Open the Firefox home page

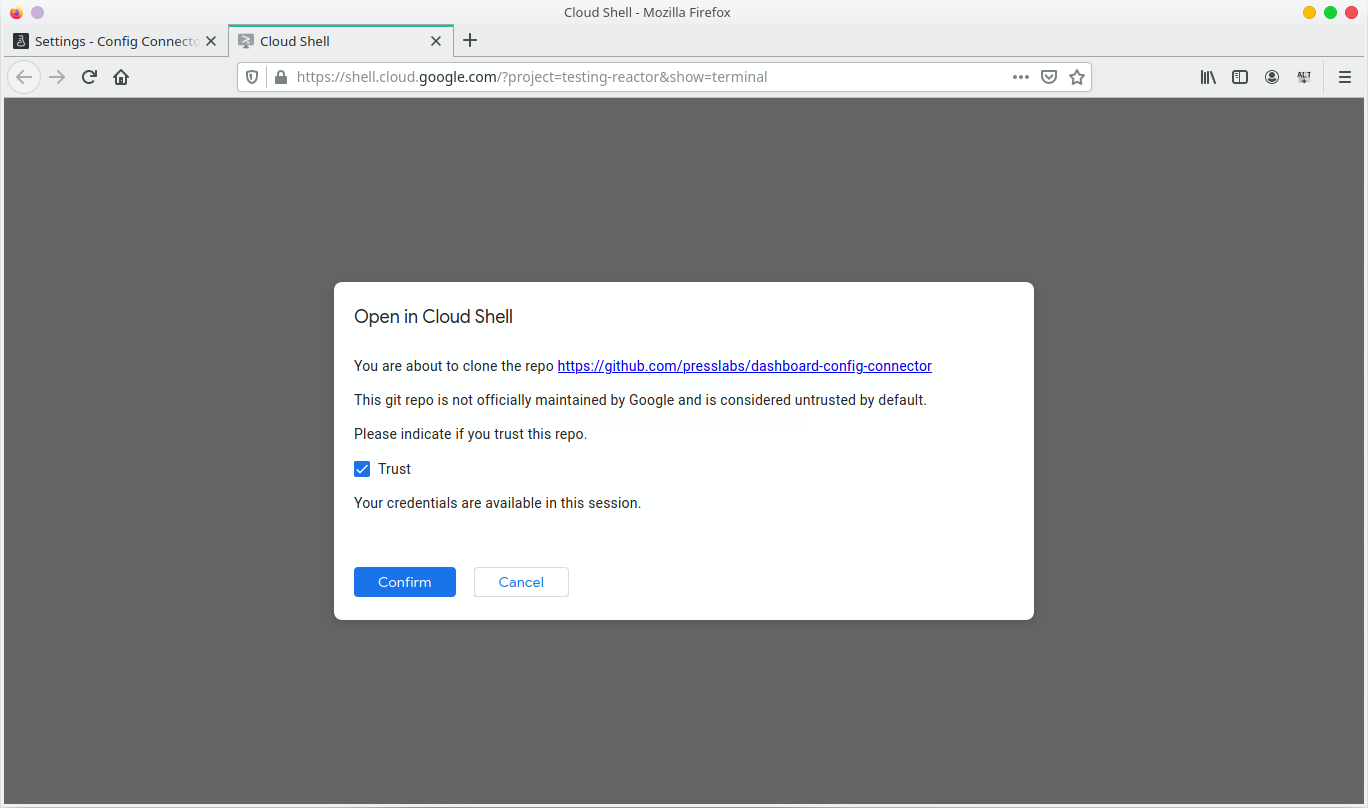click(x=121, y=77)
